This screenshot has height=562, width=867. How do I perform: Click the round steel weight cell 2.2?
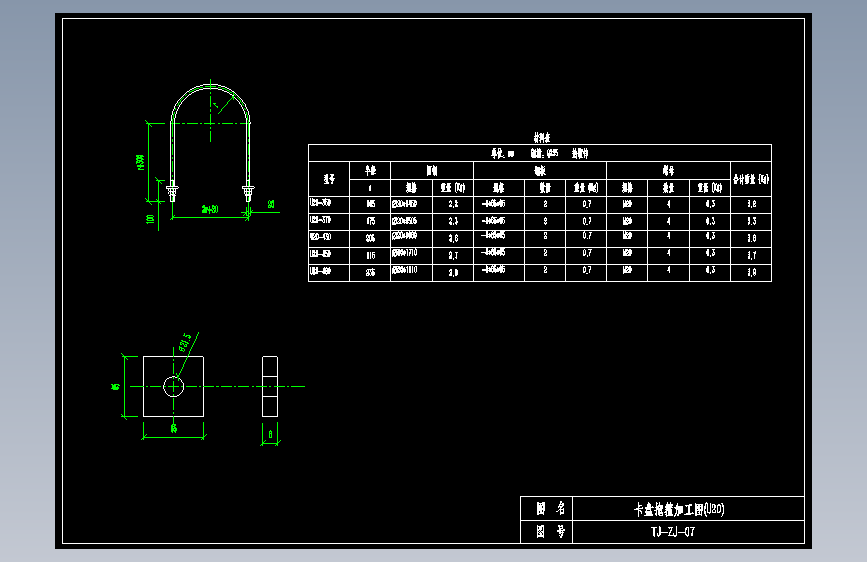click(x=453, y=204)
